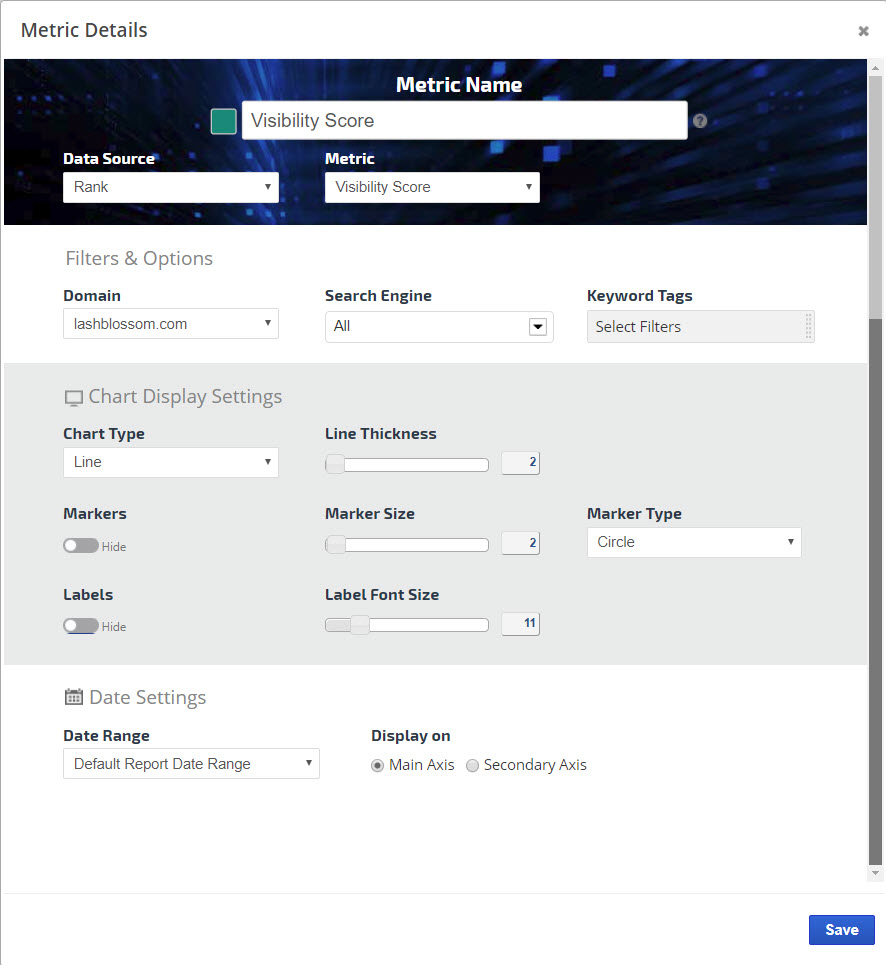
Task: Expand the Marker Type Circle dropdown
Action: coord(694,542)
